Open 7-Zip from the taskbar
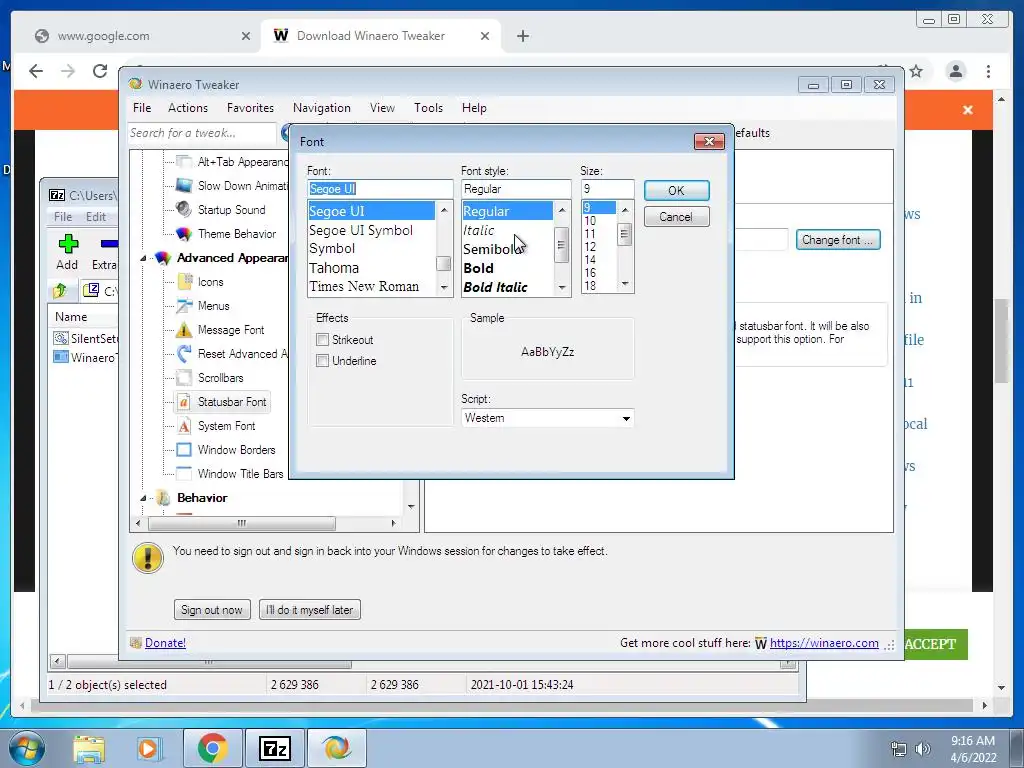 click(274, 748)
